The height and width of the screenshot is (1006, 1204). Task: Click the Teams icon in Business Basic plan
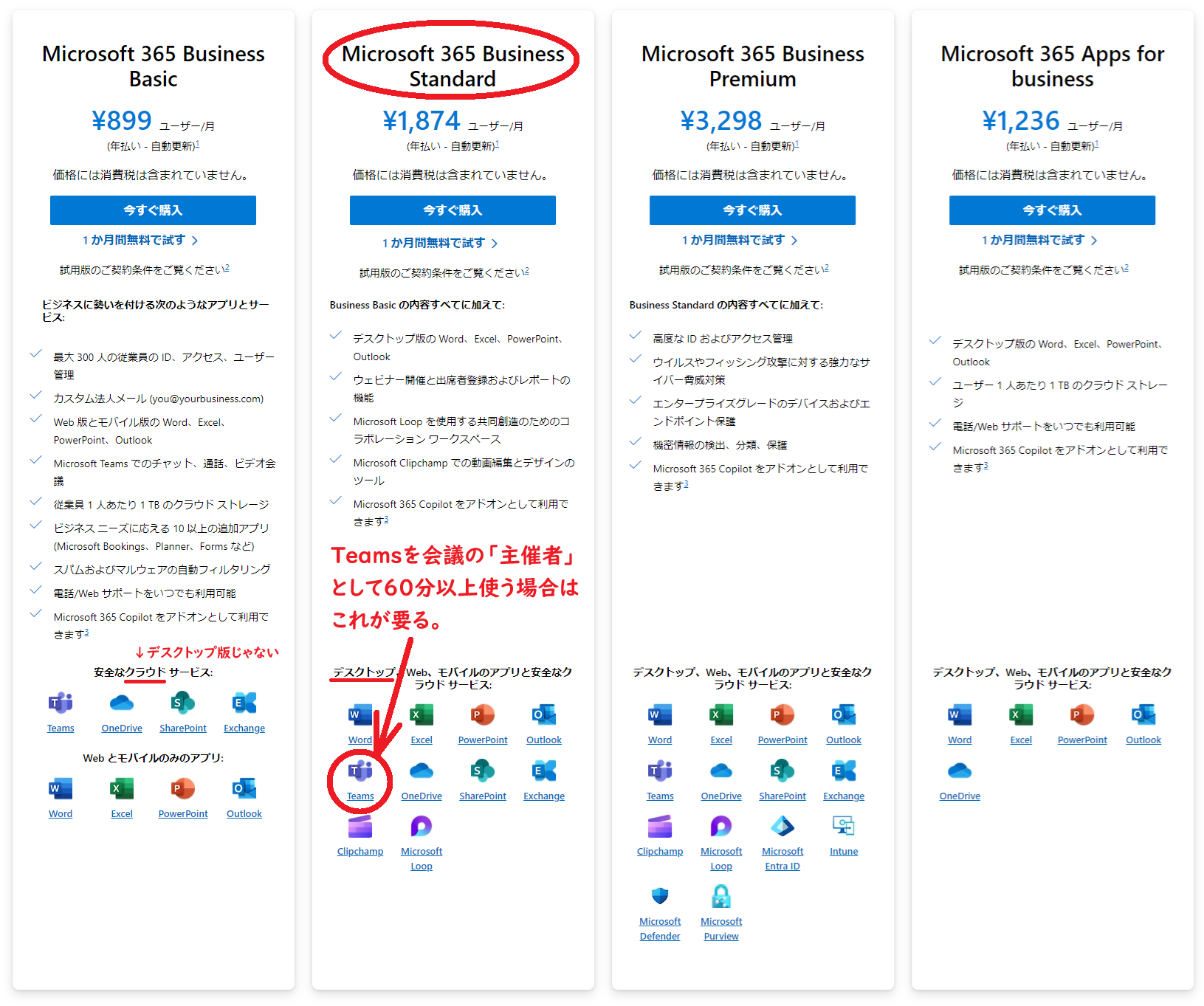pos(61,703)
